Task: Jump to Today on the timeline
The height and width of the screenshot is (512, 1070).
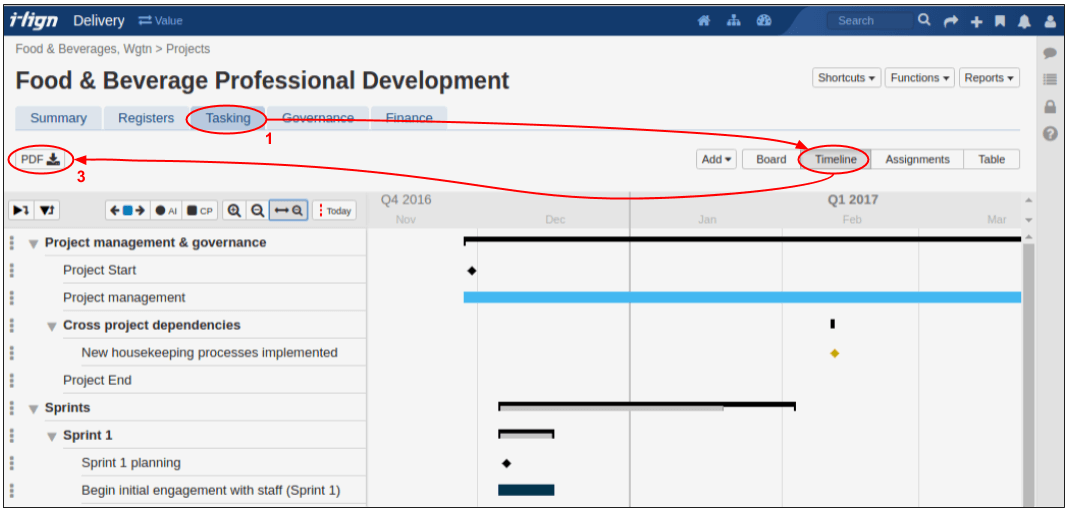Action: click(334, 211)
